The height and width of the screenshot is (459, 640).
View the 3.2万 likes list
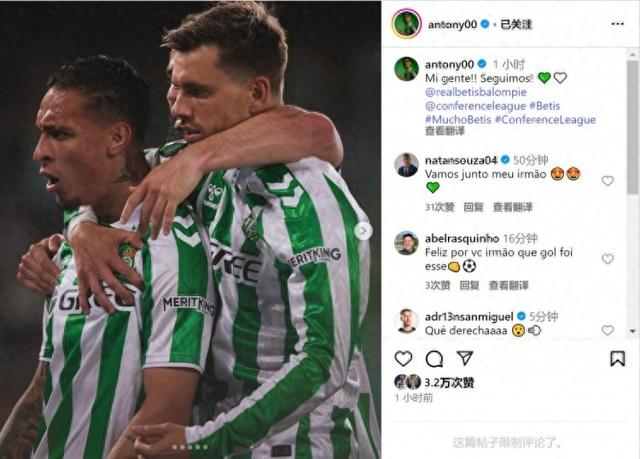tap(449, 383)
